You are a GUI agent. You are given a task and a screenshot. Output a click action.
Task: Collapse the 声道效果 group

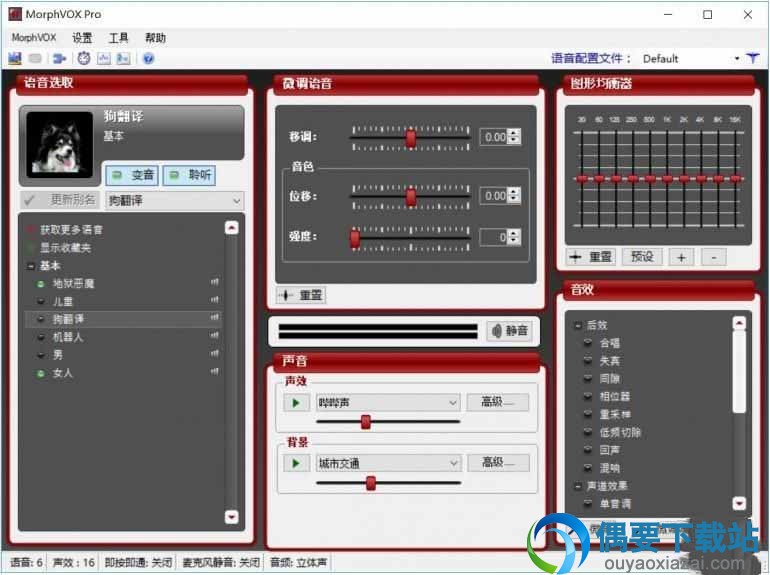pyautogui.click(x=578, y=486)
